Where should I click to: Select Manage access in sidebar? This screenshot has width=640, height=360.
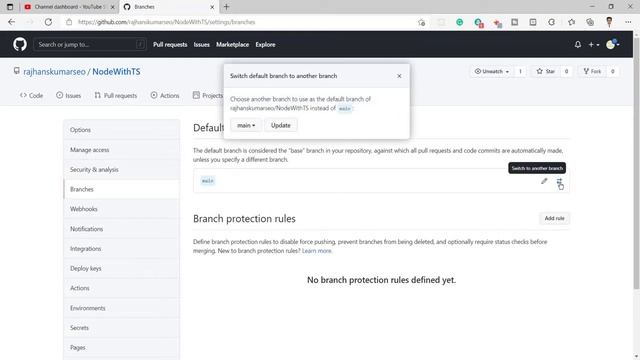[122, 150]
